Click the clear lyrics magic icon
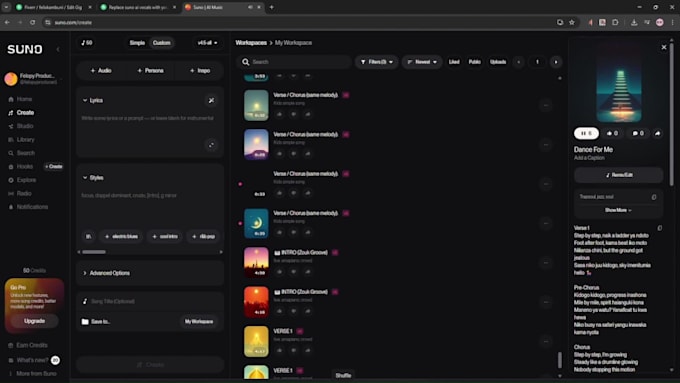Viewport: 680px width, 383px height. [211, 100]
